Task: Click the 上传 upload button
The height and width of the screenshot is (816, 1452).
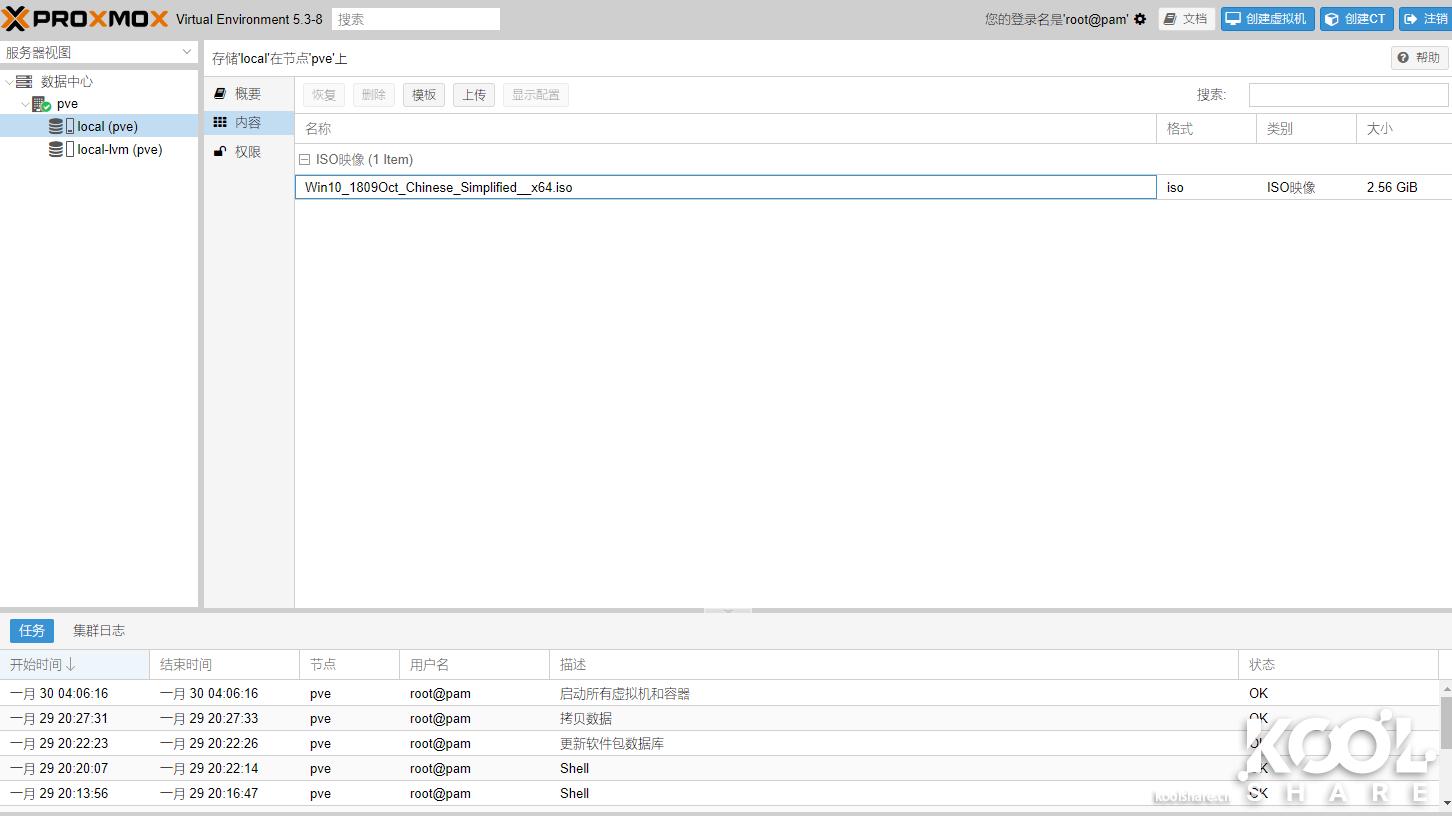Action: pyautogui.click(x=474, y=95)
